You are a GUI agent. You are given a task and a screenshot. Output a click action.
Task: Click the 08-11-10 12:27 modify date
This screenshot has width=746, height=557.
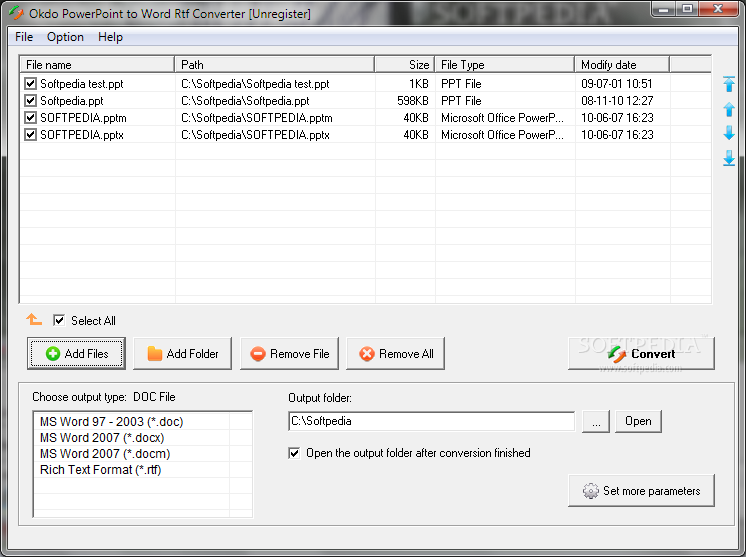coord(617,101)
